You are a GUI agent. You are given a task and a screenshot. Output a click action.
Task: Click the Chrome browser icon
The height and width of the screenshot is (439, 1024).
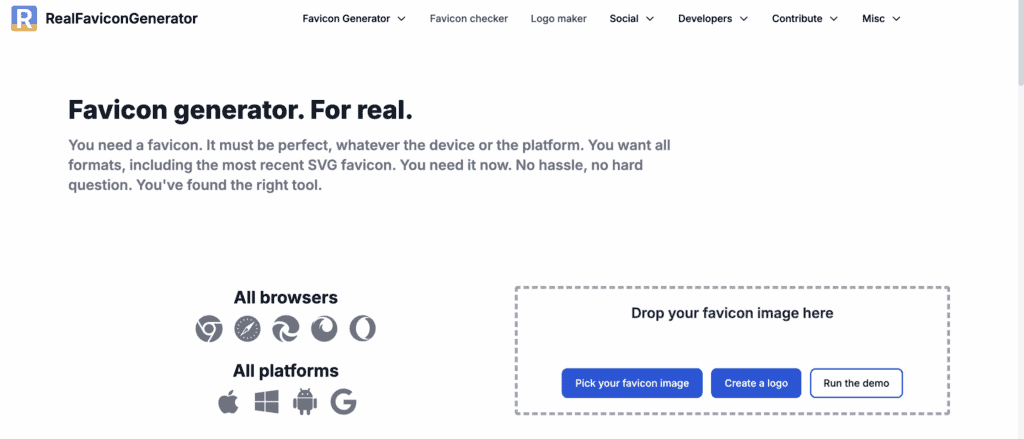(x=209, y=328)
